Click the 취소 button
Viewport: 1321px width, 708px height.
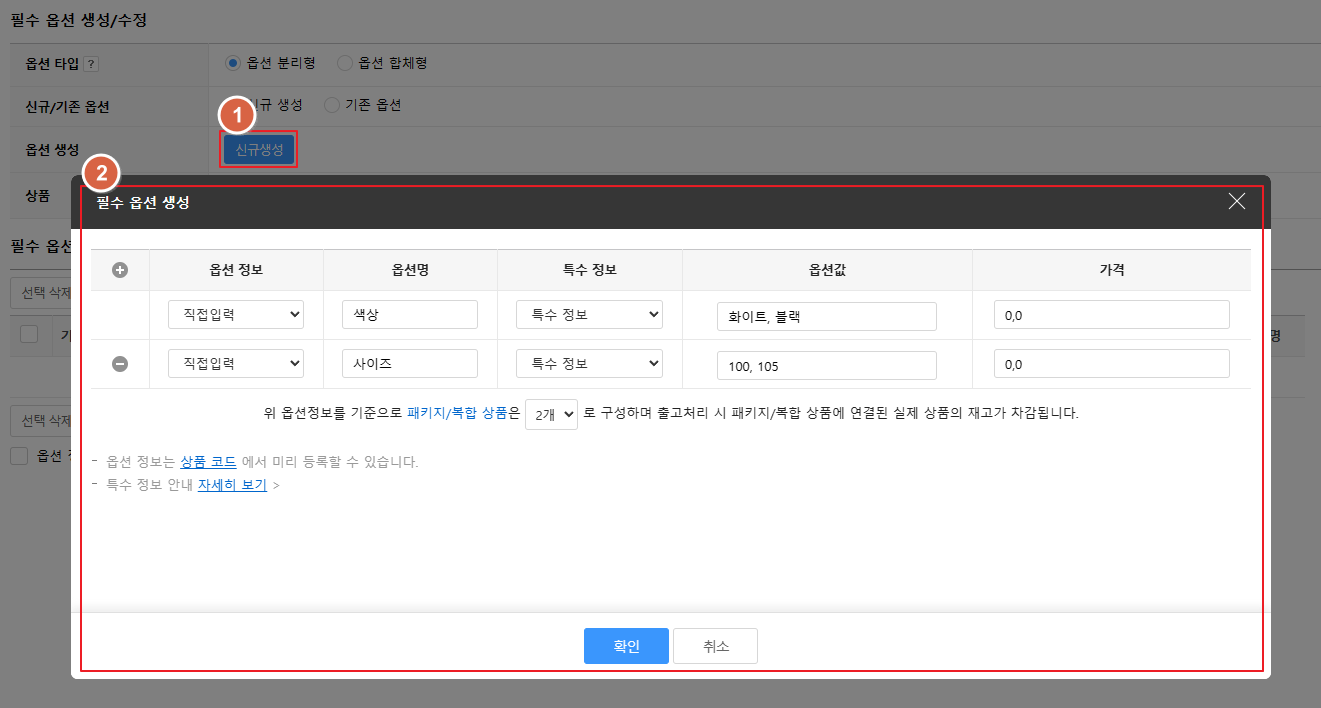pos(715,646)
